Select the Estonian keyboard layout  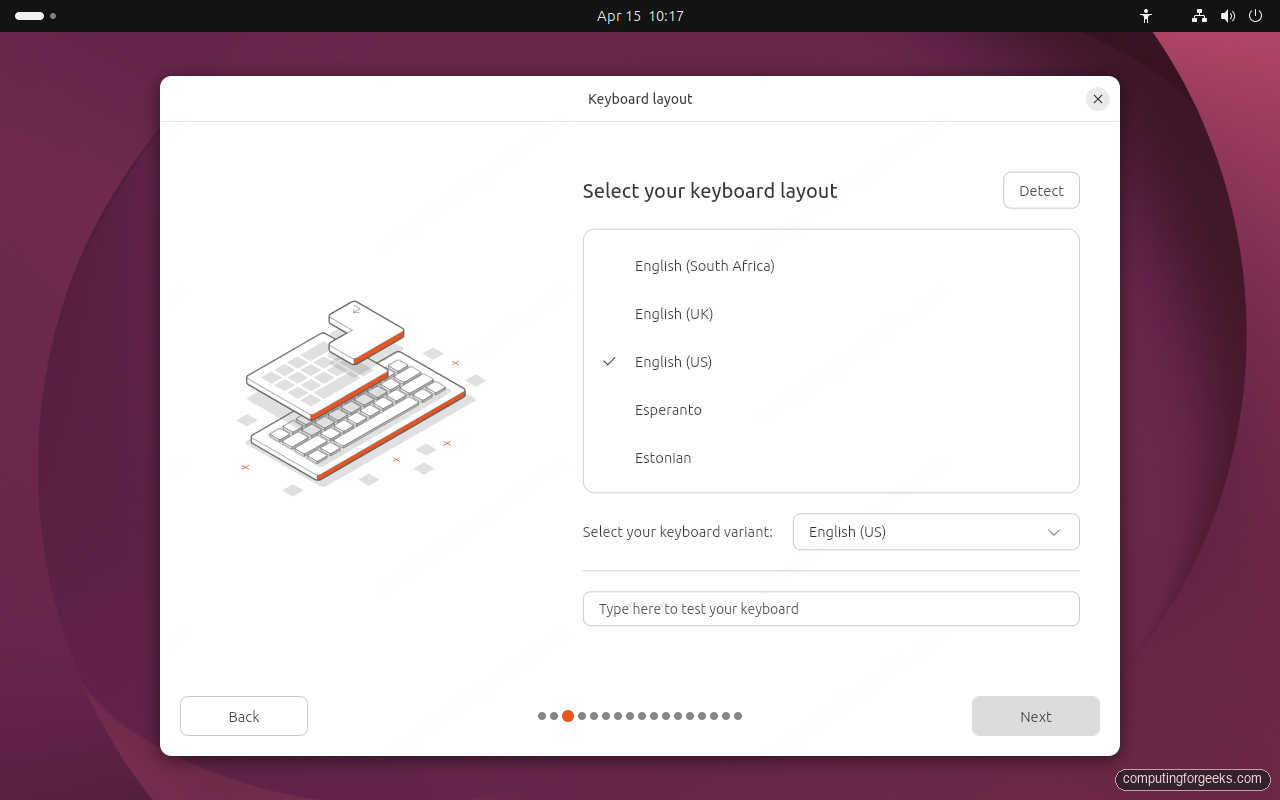click(663, 457)
